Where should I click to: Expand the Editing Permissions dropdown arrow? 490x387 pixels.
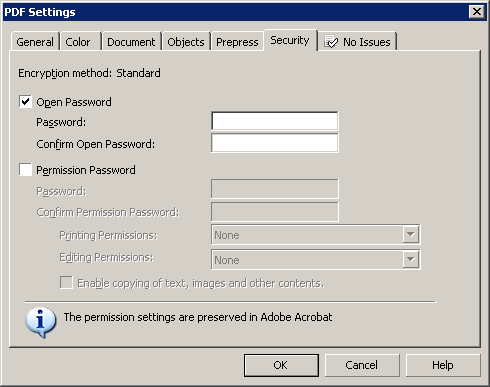[411, 259]
